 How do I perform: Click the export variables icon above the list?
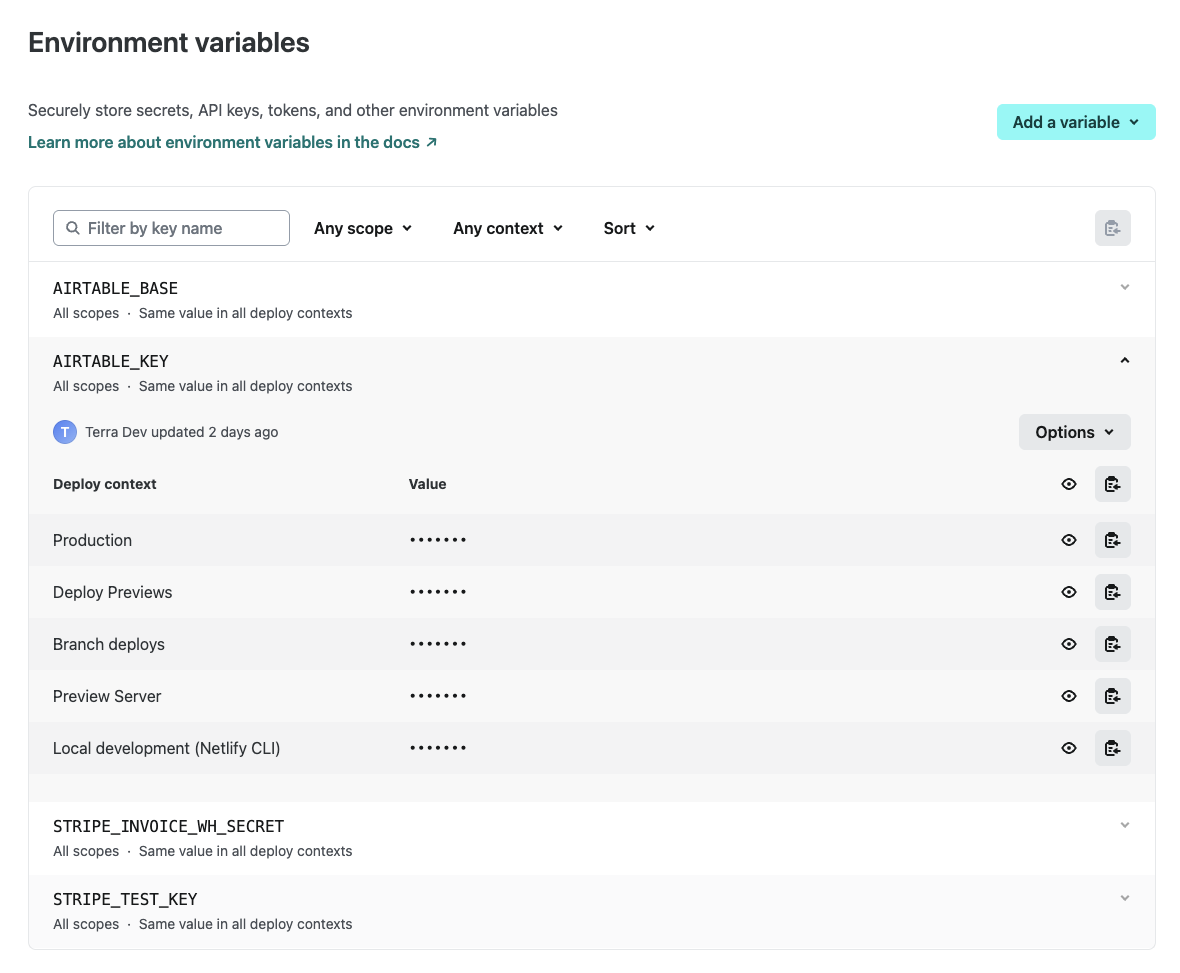[x=1112, y=228]
